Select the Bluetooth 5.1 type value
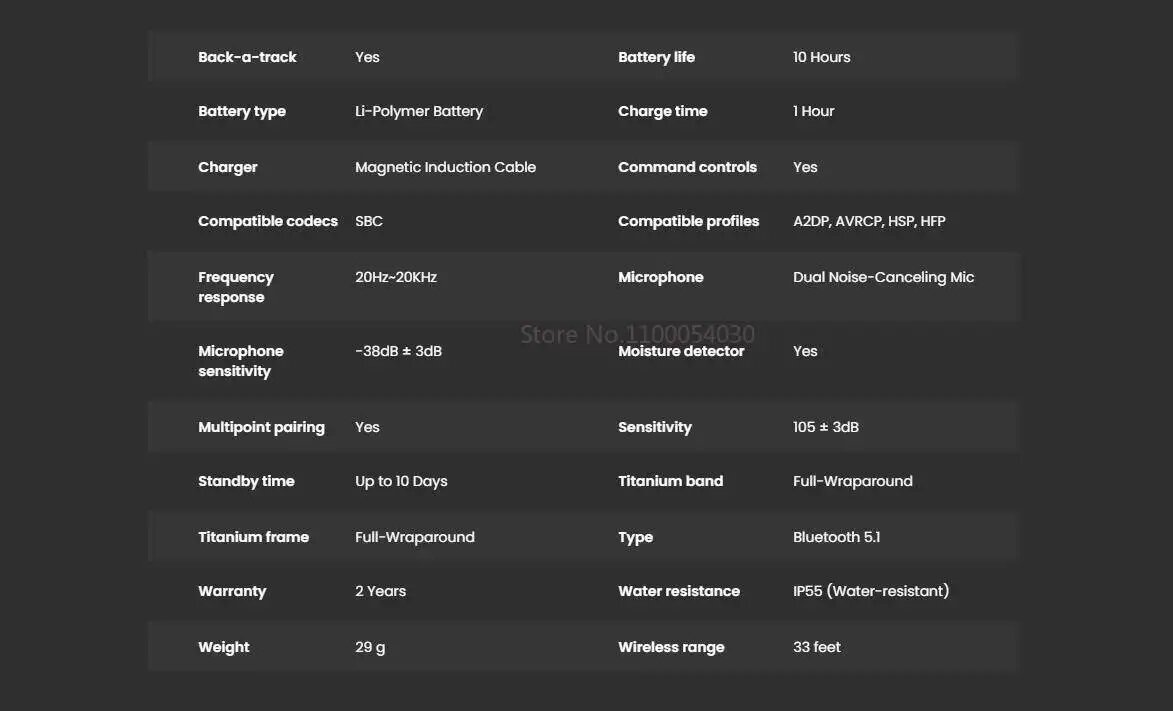 836,537
